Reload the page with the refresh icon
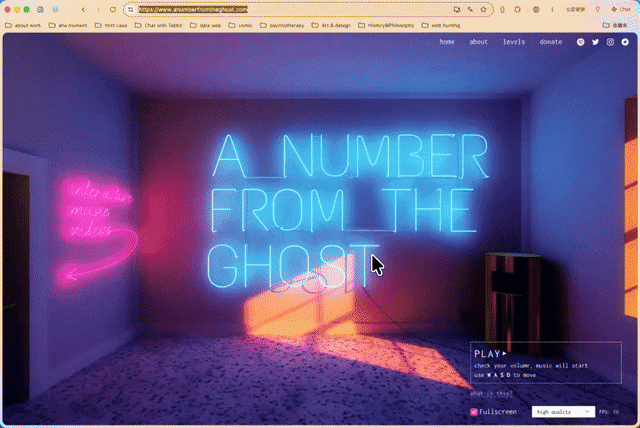The image size is (640, 428). coord(113,9)
